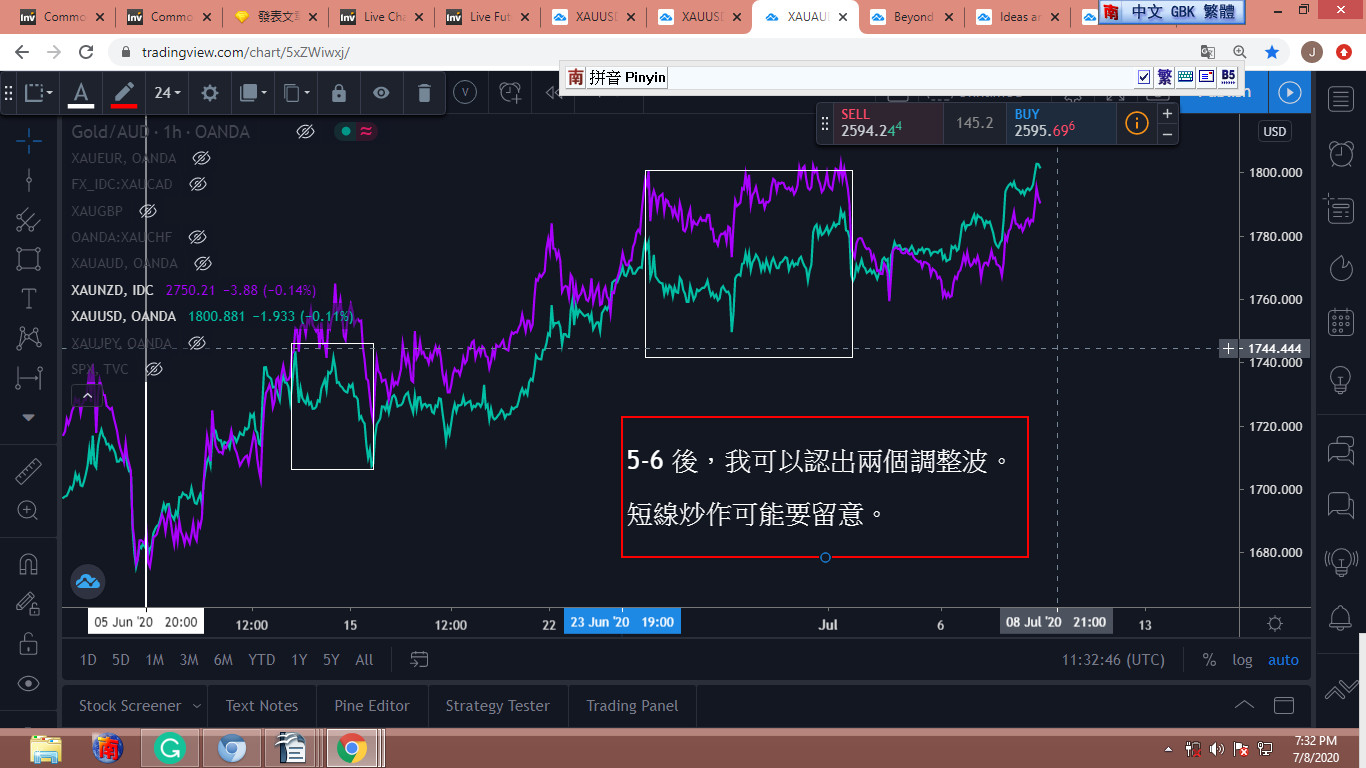Open chat bubbles in right sidebar
The width and height of the screenshot is (1366, 768).
pos(1341,450)
